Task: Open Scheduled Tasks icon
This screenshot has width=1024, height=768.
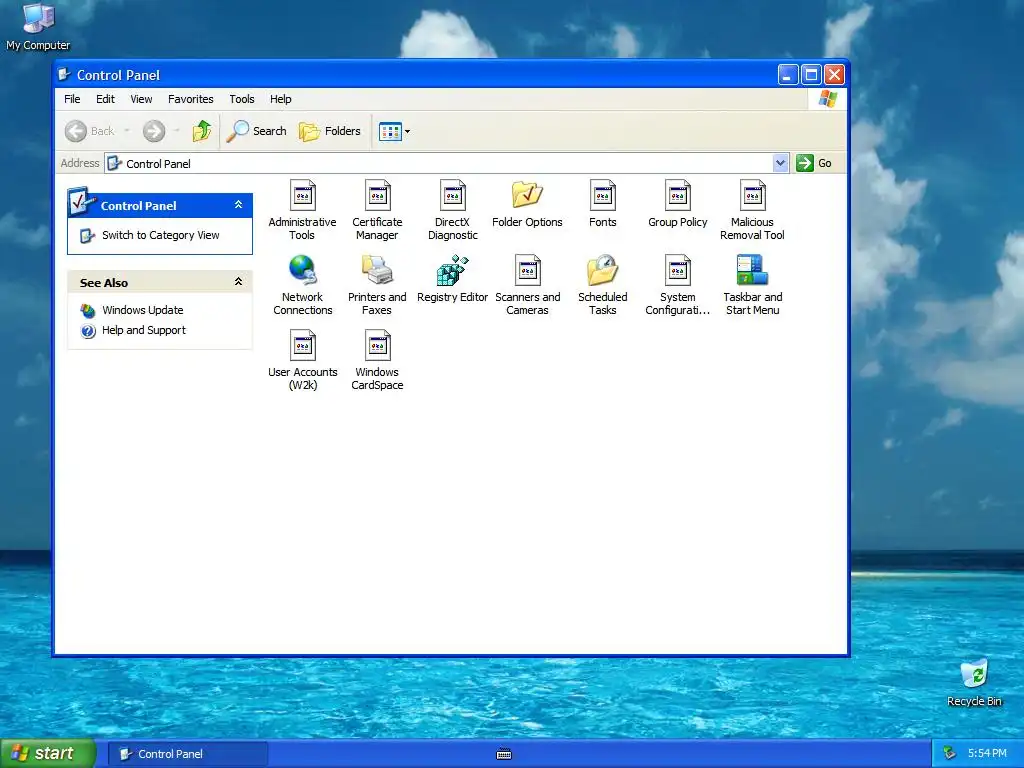Action: (603, 285)
